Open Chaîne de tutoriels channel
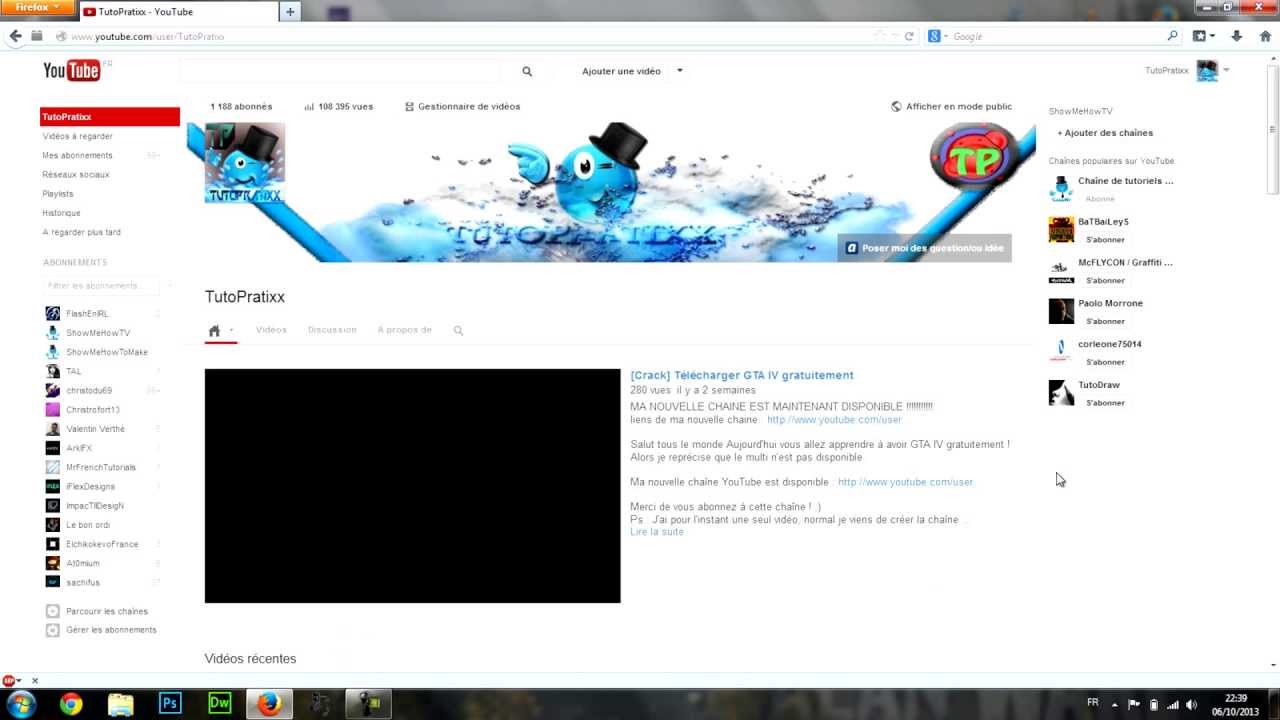Image resolution: width=1280 pixels, height=720 pixels. point(1125,181)
